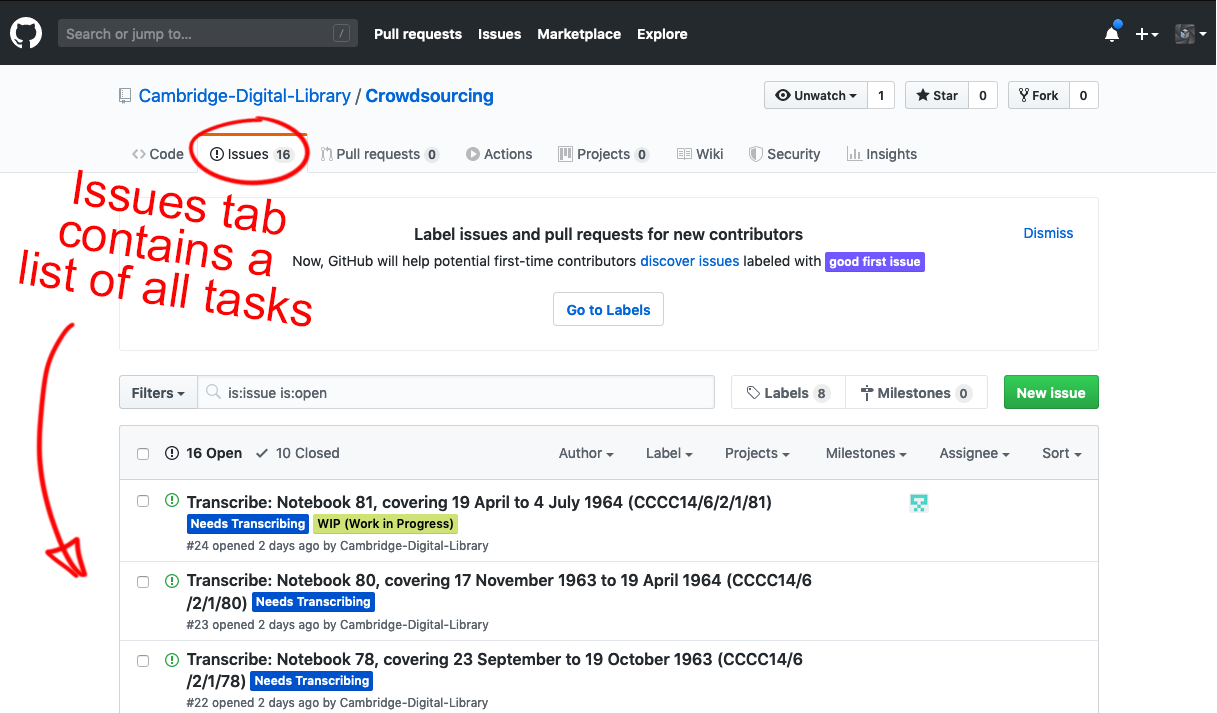Open the Transcribe: Notebook 81 issue
Screen dimensions: 1217x713
[479, 502]
